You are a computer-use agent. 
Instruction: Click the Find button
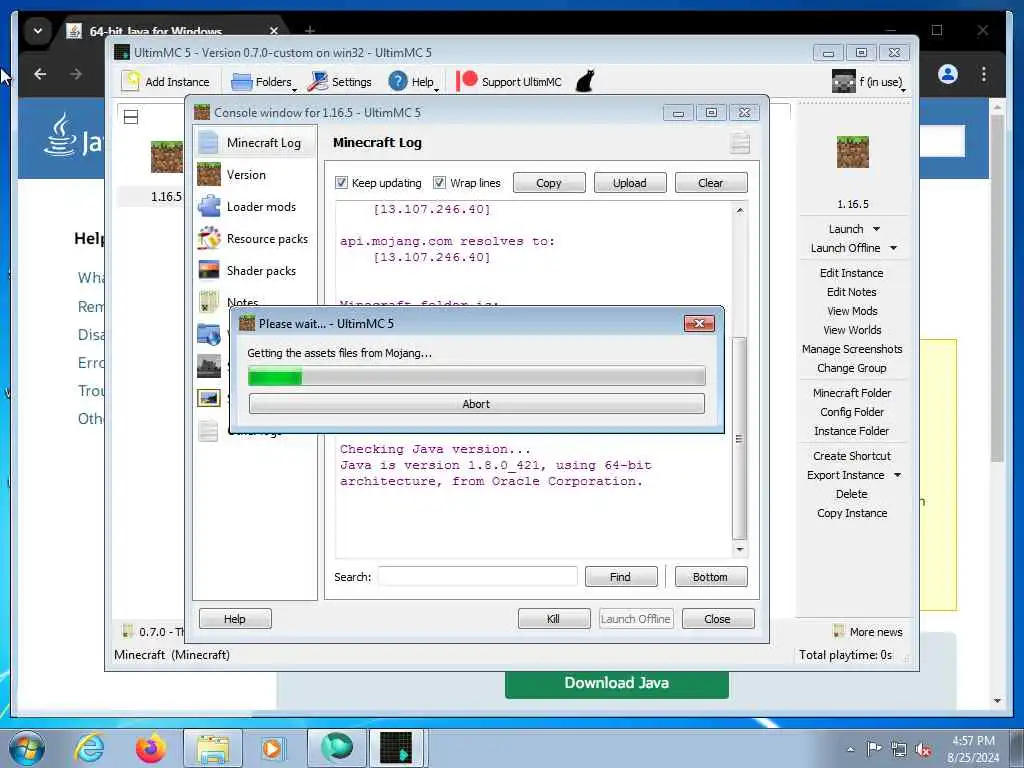620,577
